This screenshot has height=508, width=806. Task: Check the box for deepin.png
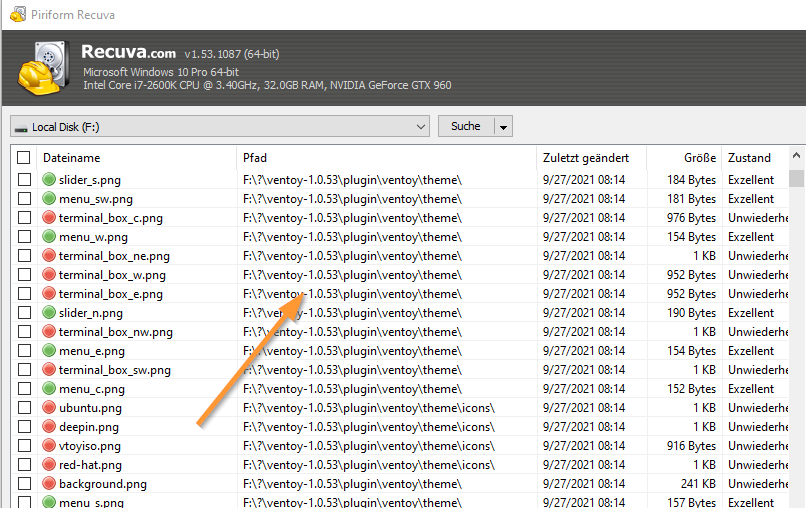[x=24, y=427]
